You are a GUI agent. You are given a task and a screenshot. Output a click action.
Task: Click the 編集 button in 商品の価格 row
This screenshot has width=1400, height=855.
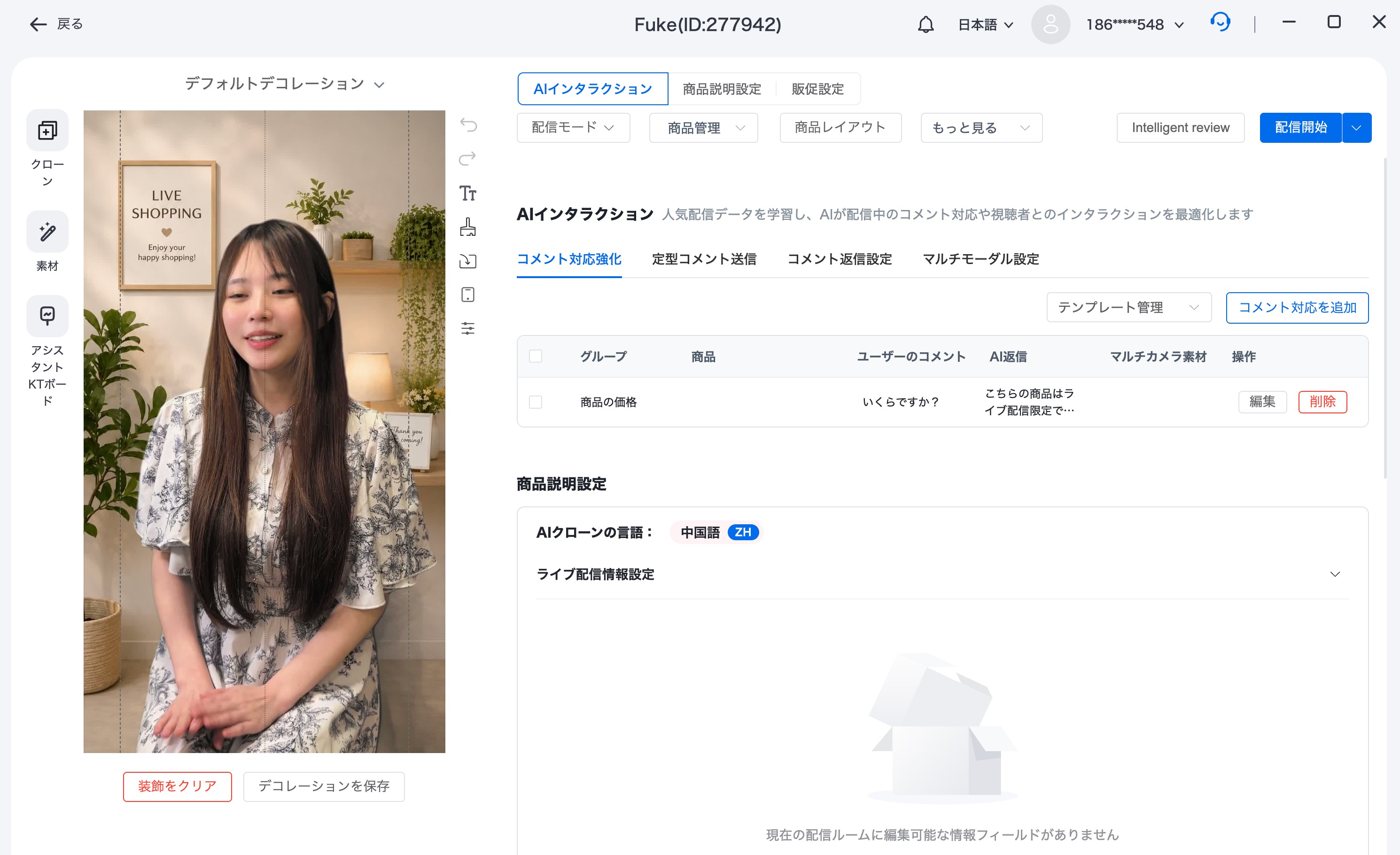(x=1262, y=402)
